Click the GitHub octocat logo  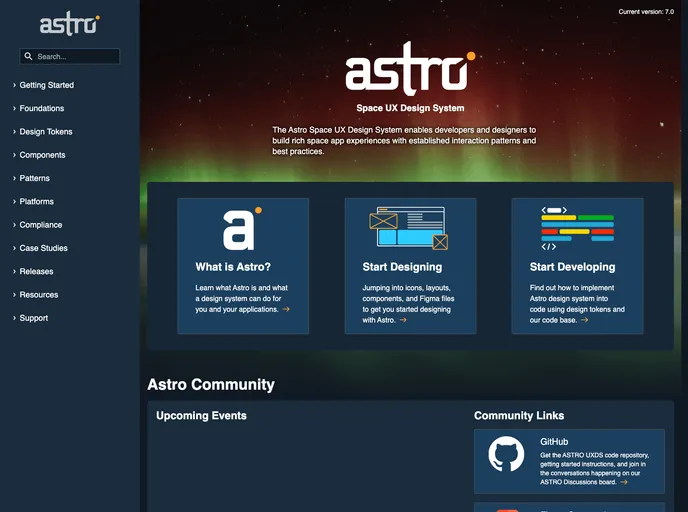(506, 454)
